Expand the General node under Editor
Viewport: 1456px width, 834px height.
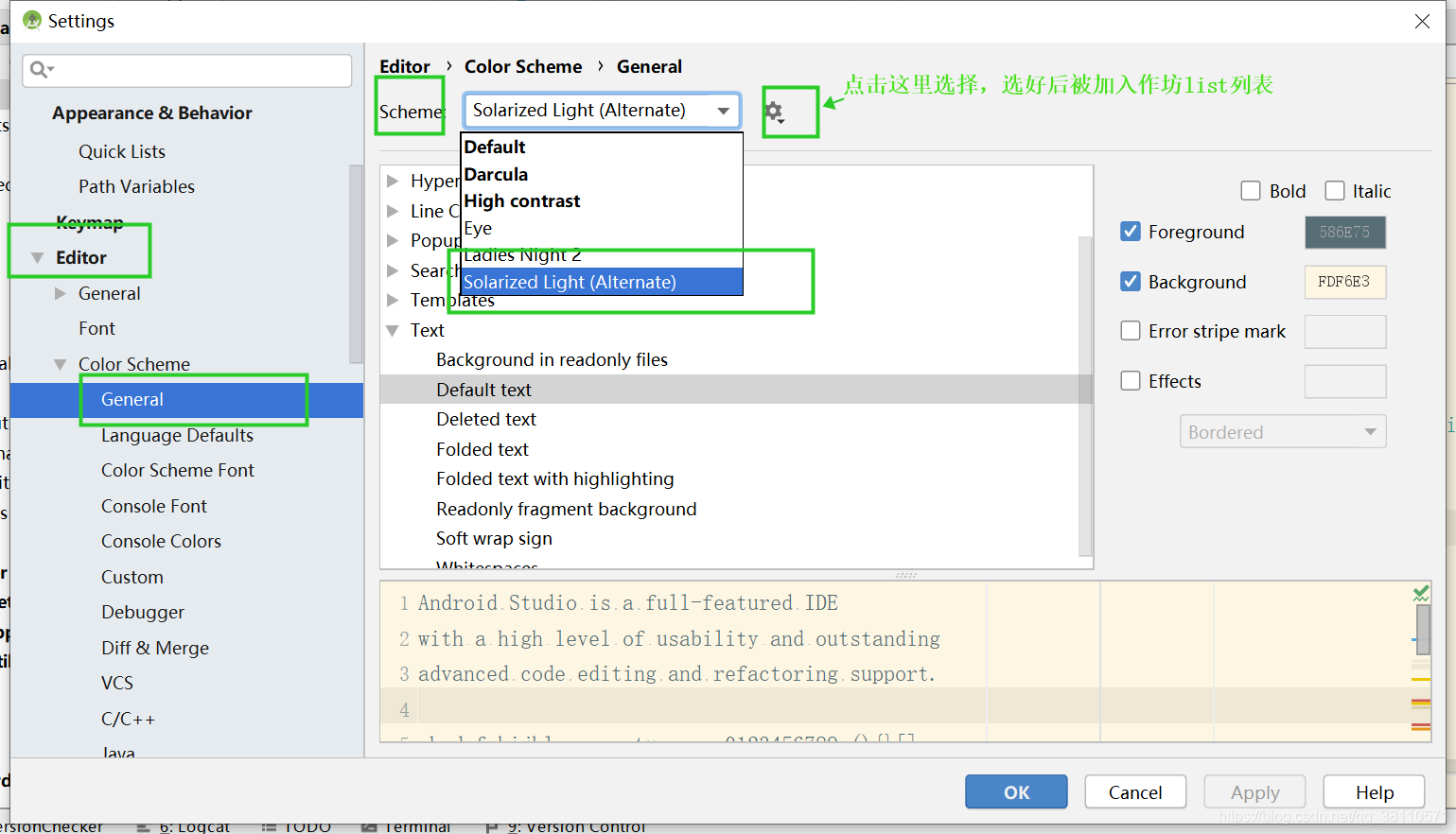click(x=61, y=293)
